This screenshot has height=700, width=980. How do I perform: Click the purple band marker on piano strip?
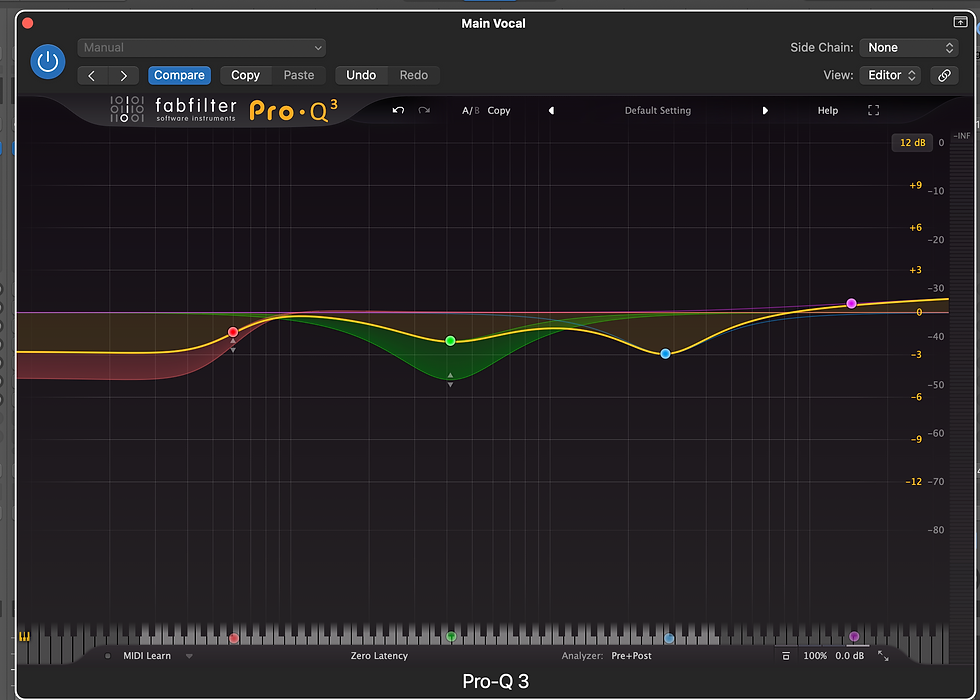(854, 636)
